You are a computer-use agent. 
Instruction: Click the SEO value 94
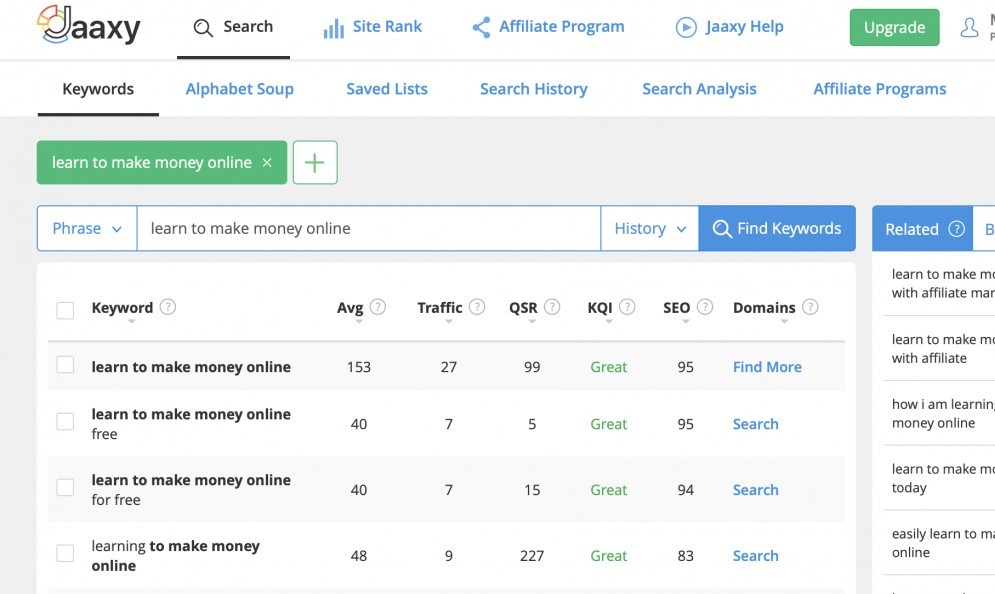tap(685, 490)
